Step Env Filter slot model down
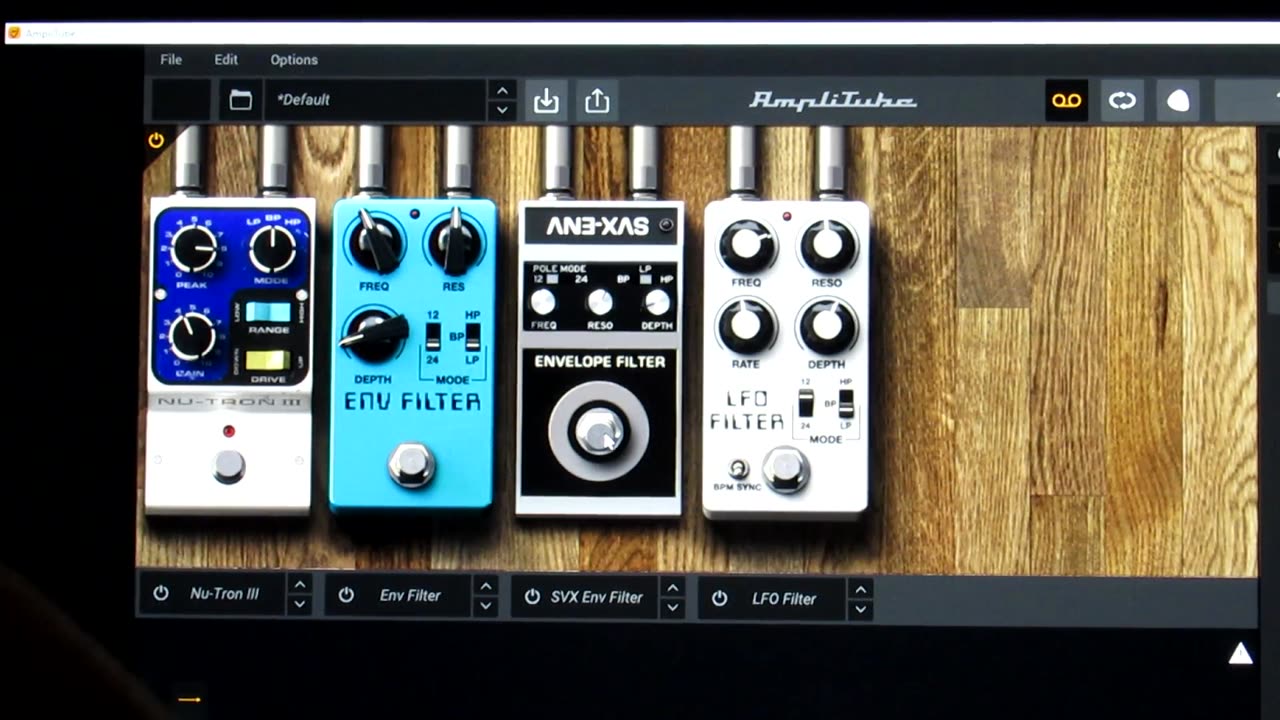The height and width of the screenshot is (720, 1280). pyautogui.click(x=486, y=606)
